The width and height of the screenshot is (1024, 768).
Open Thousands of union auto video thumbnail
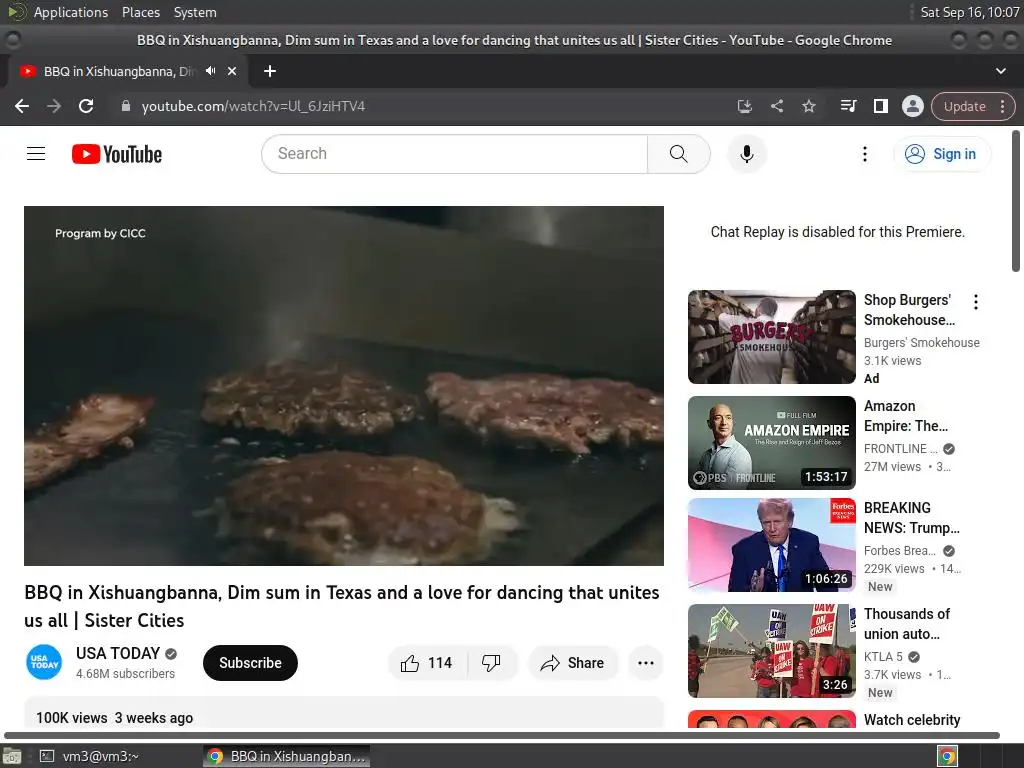coord(771,651)
